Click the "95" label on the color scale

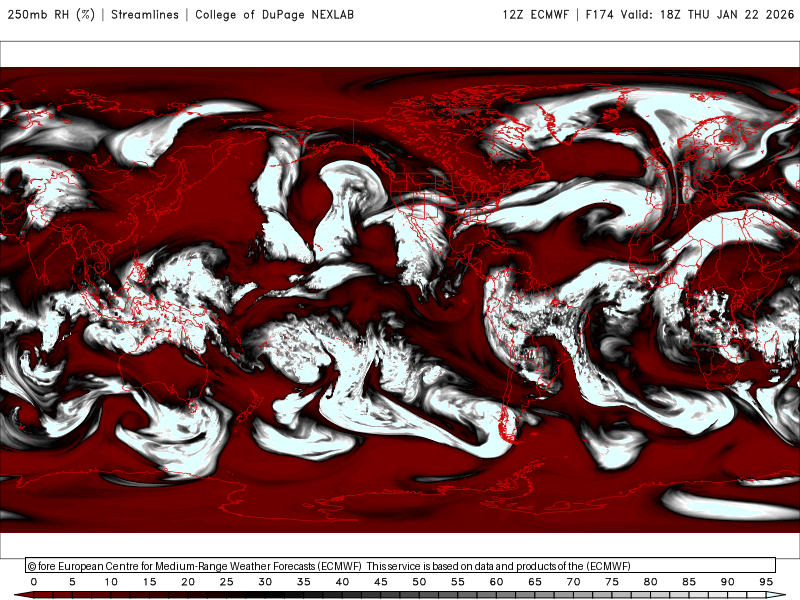click(x=766, y=582)
